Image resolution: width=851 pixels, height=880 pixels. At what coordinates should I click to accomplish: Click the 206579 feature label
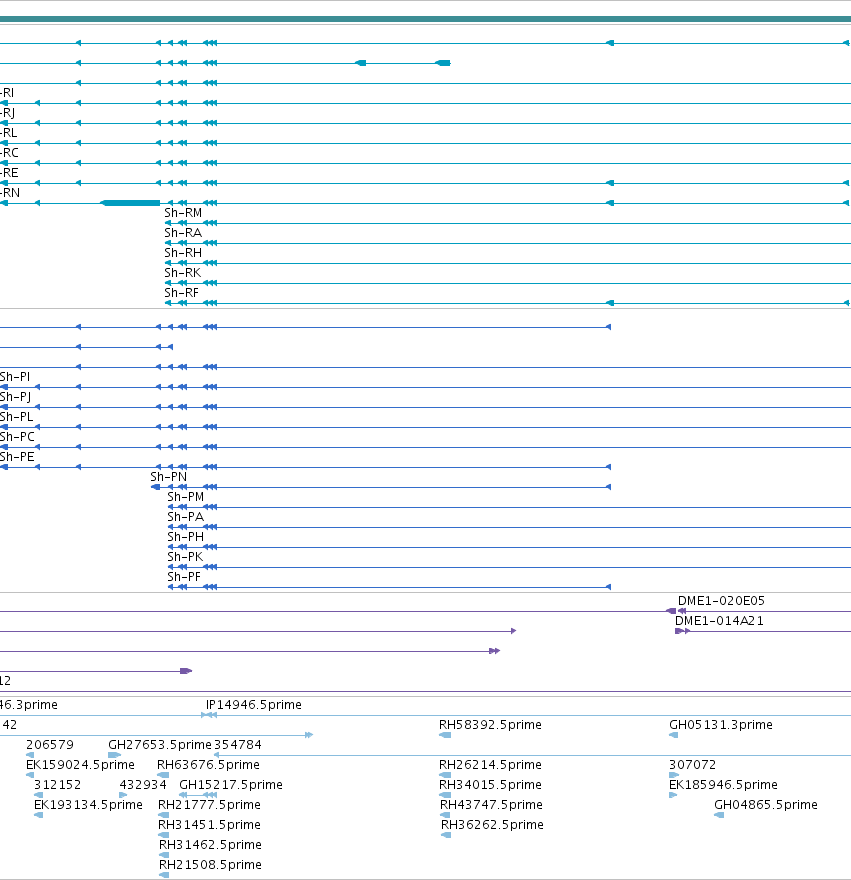coord(50,745)
